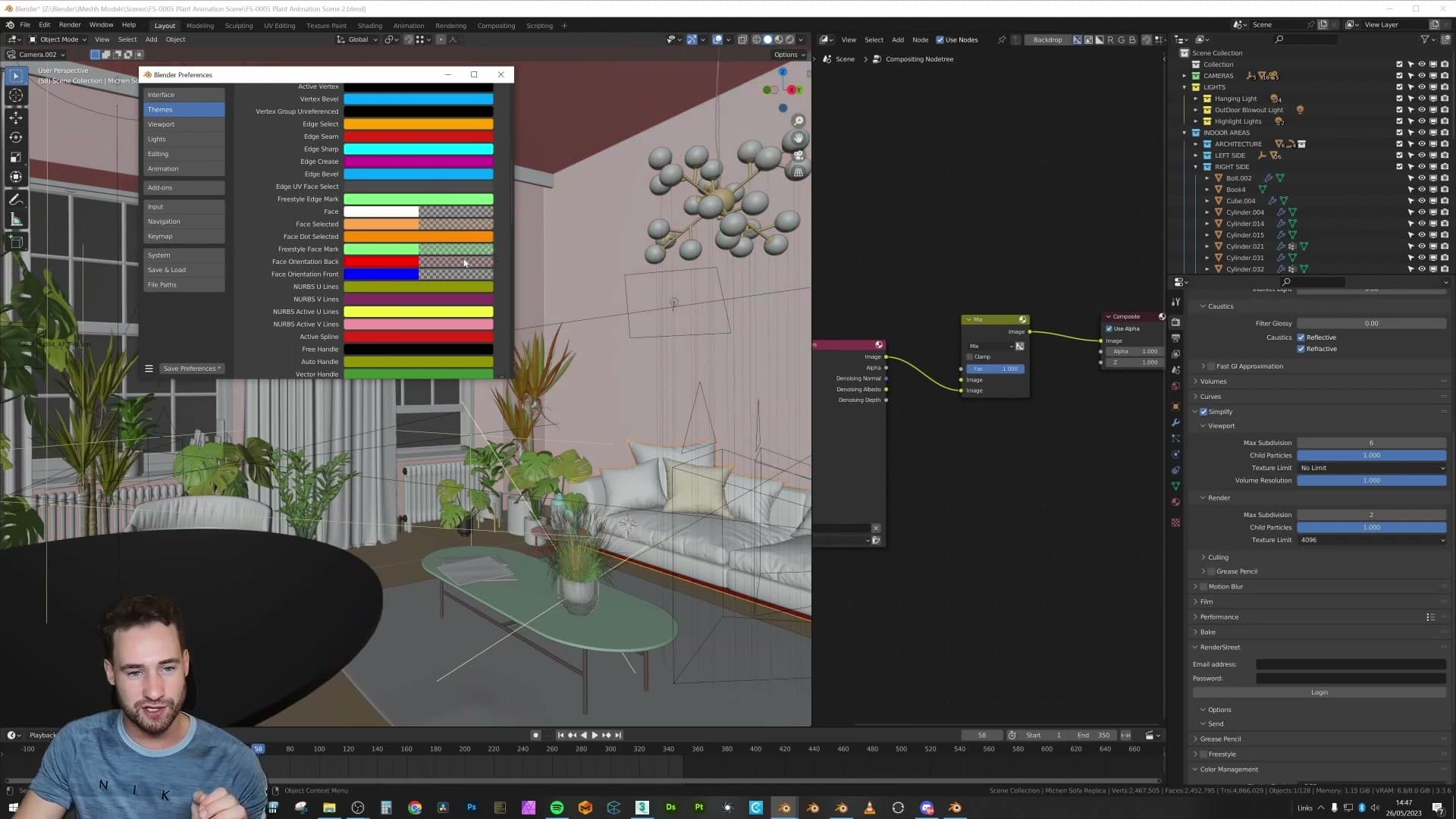
Task: Click the viewport pan hand icon
Action: pos(799,138)
